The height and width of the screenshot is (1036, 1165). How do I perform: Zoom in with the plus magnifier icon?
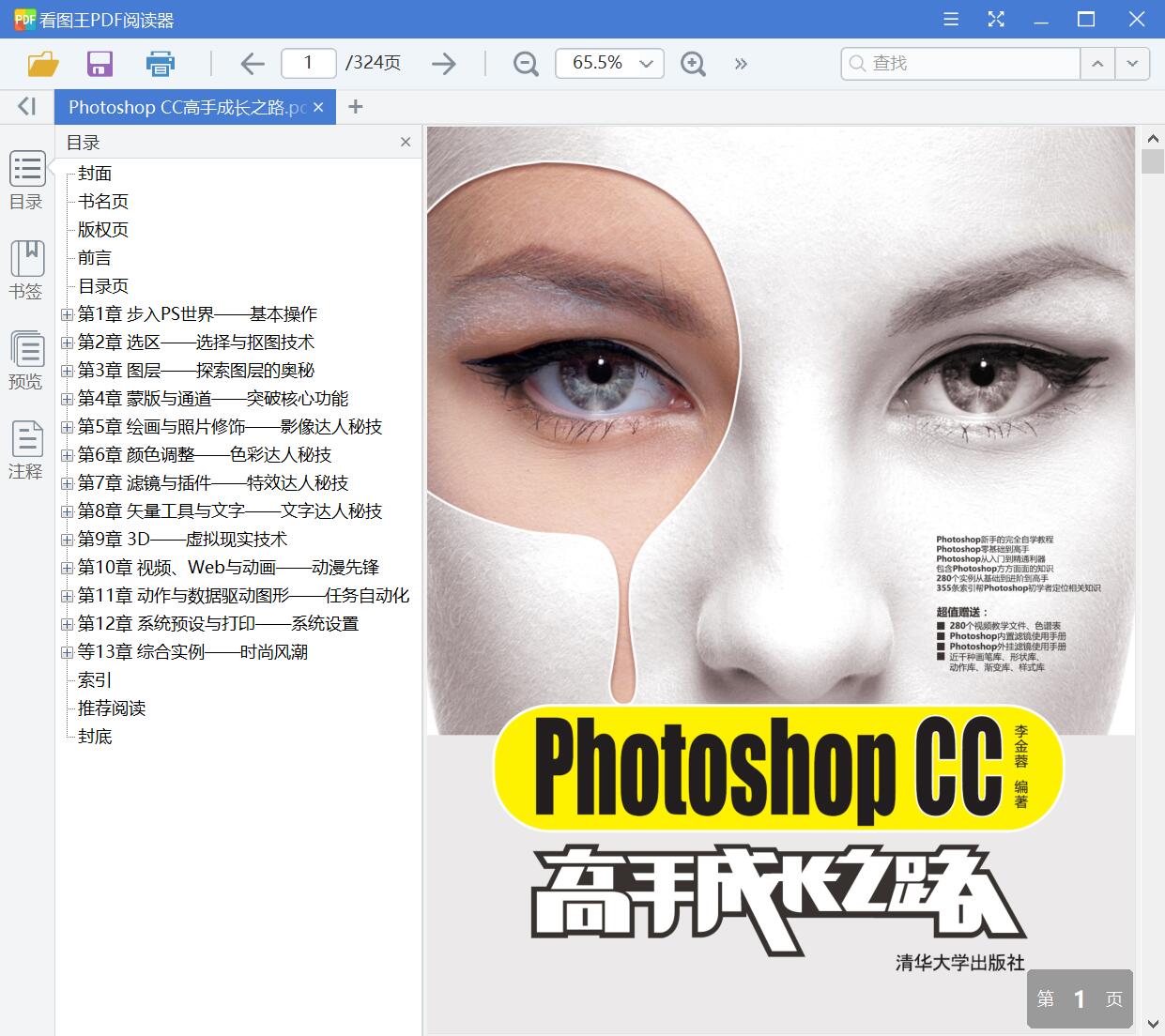coord(693,63)
